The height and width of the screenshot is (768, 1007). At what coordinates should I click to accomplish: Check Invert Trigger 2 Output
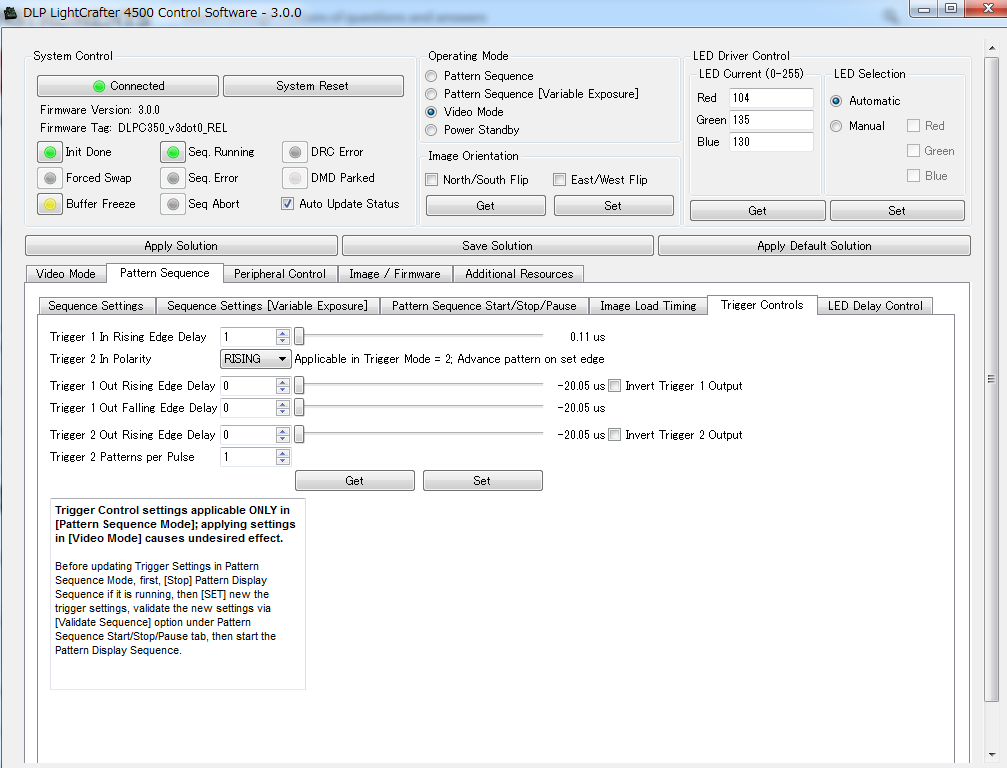coord(615,435)
